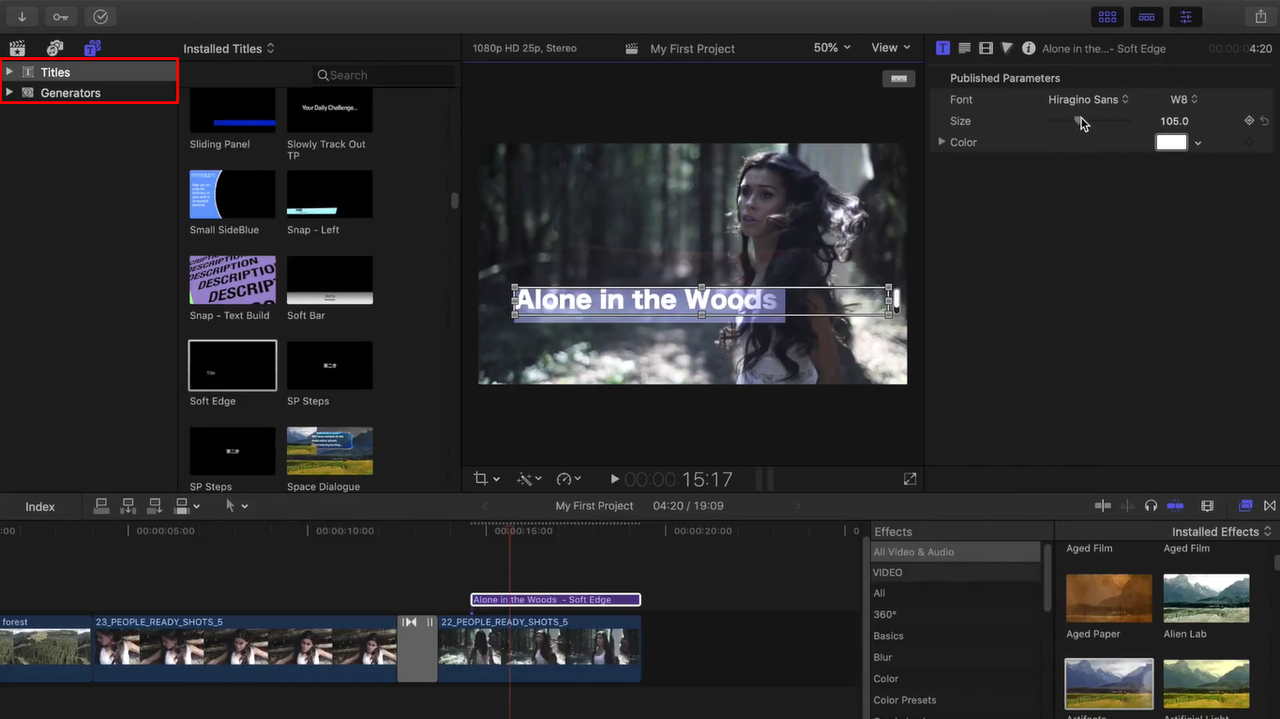Show the Titles and Generators sidebar icon
1280x719 pixels.
coord(92,48)
